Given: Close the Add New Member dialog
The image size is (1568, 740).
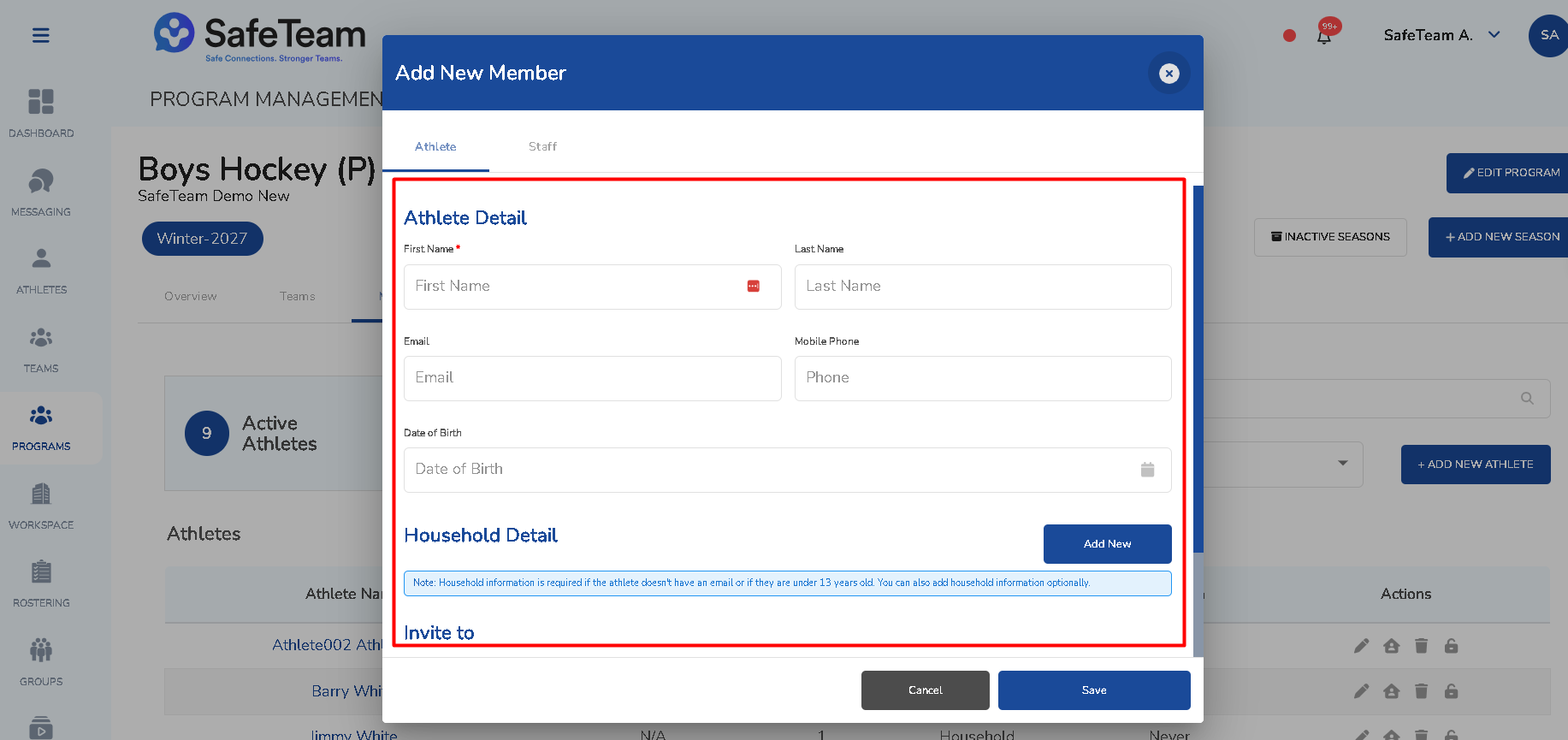Looking at the screenshot, I should [x=1169, y=74].
